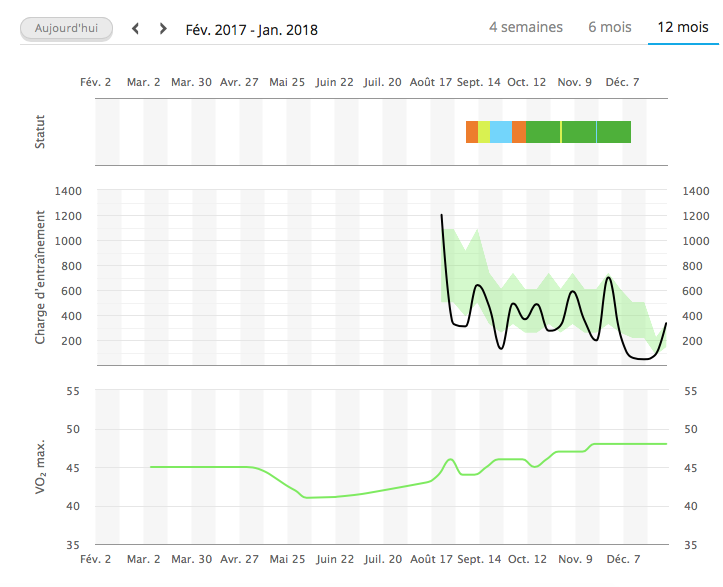
Task: Click the Charge d'entraînement axis title
Action: tap(41, 277)
